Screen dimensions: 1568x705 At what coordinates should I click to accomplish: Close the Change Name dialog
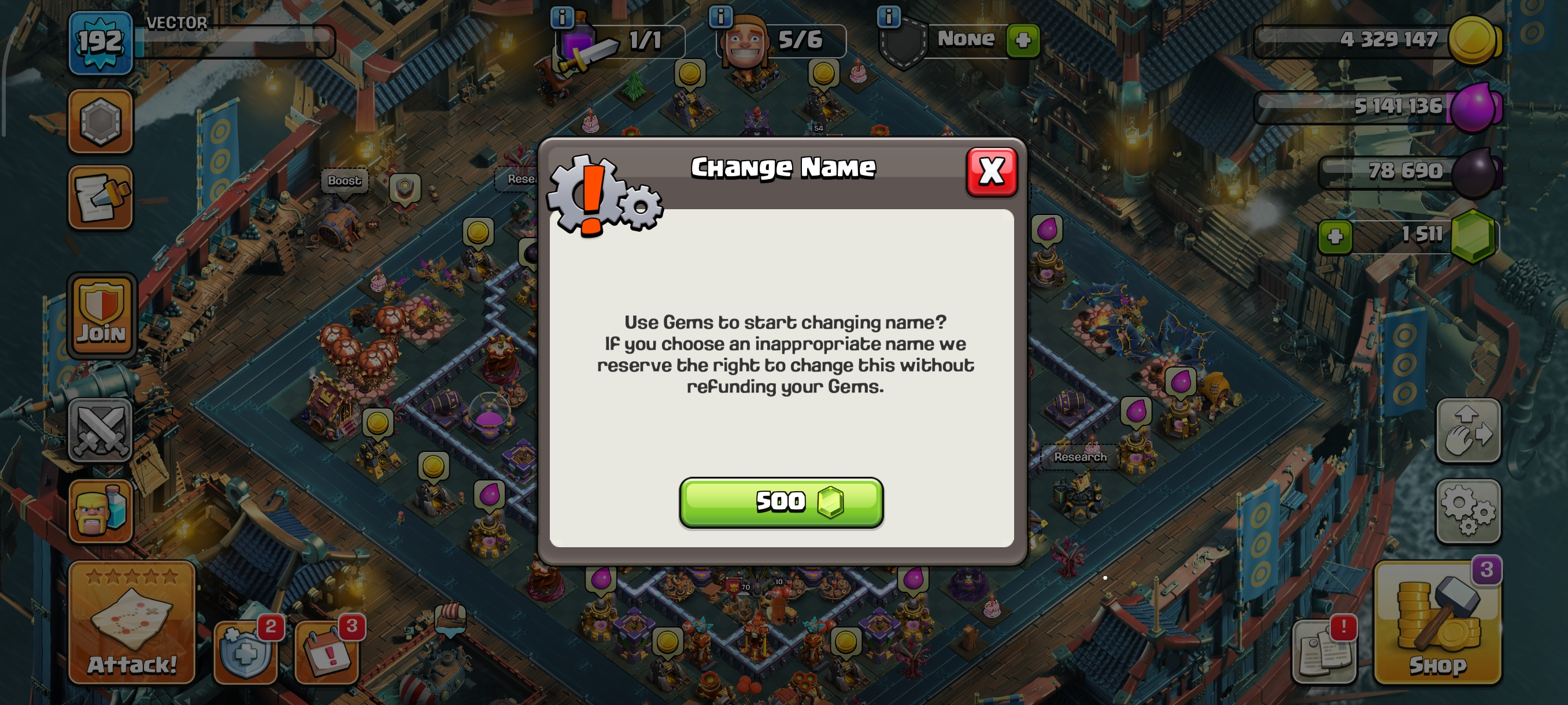point(992,172)
